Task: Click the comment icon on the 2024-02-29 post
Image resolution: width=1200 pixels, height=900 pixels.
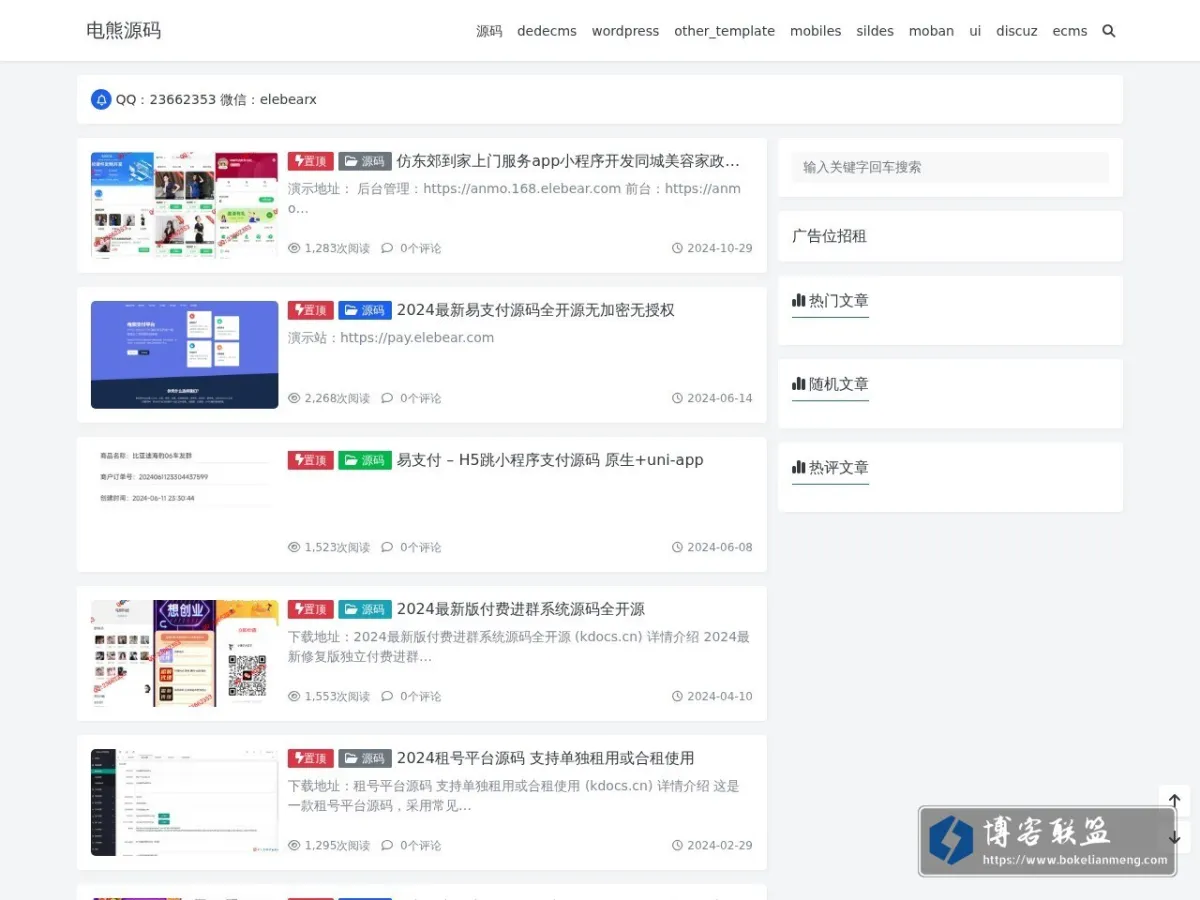Action: [x=387, y=845]
